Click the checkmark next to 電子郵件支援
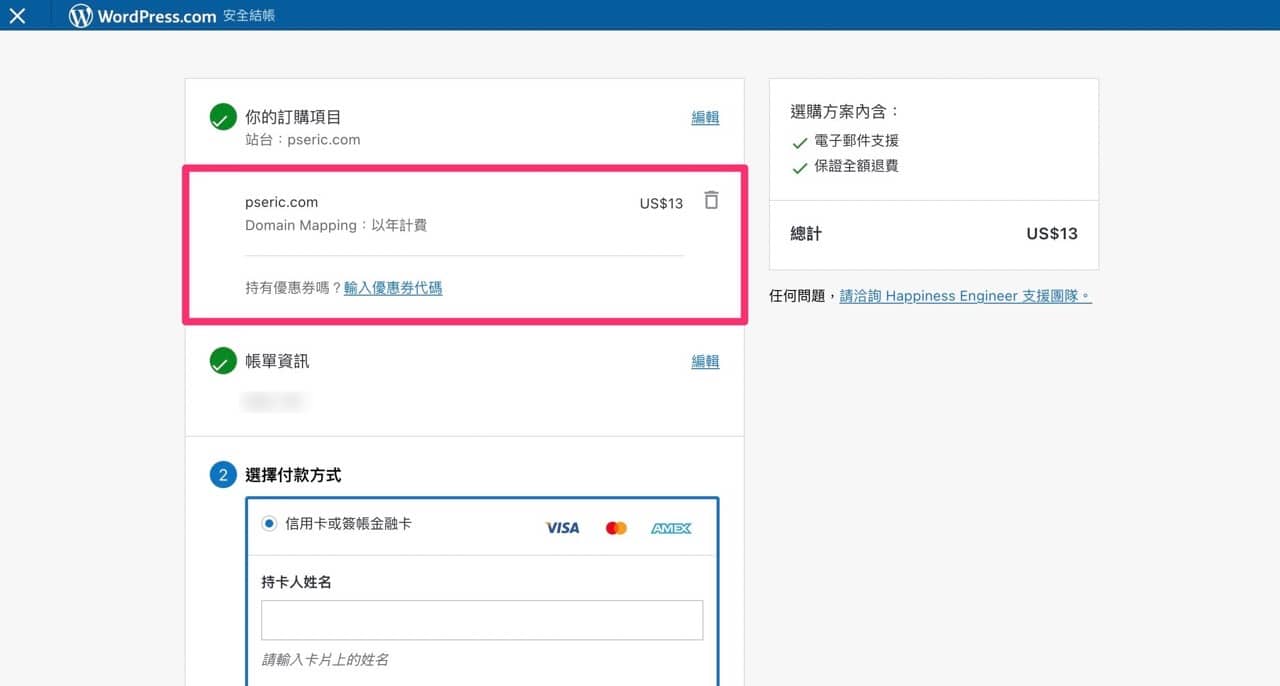 click(x=799, y=143)
